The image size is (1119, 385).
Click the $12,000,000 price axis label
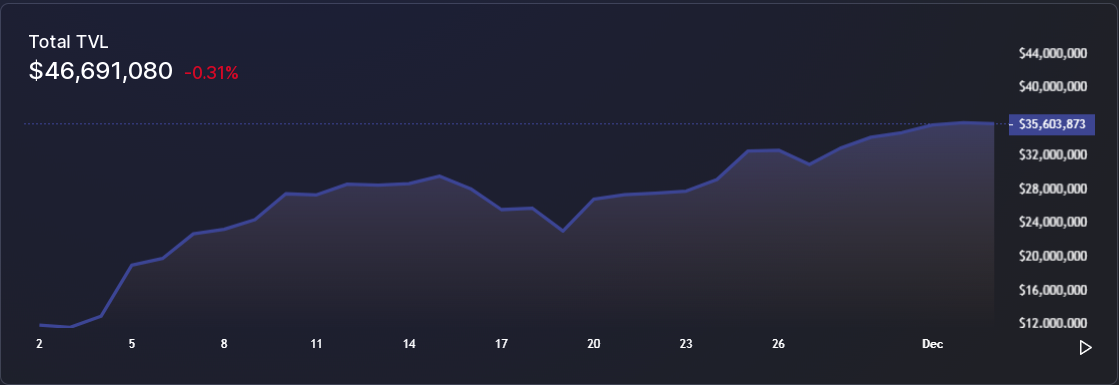1053,324
